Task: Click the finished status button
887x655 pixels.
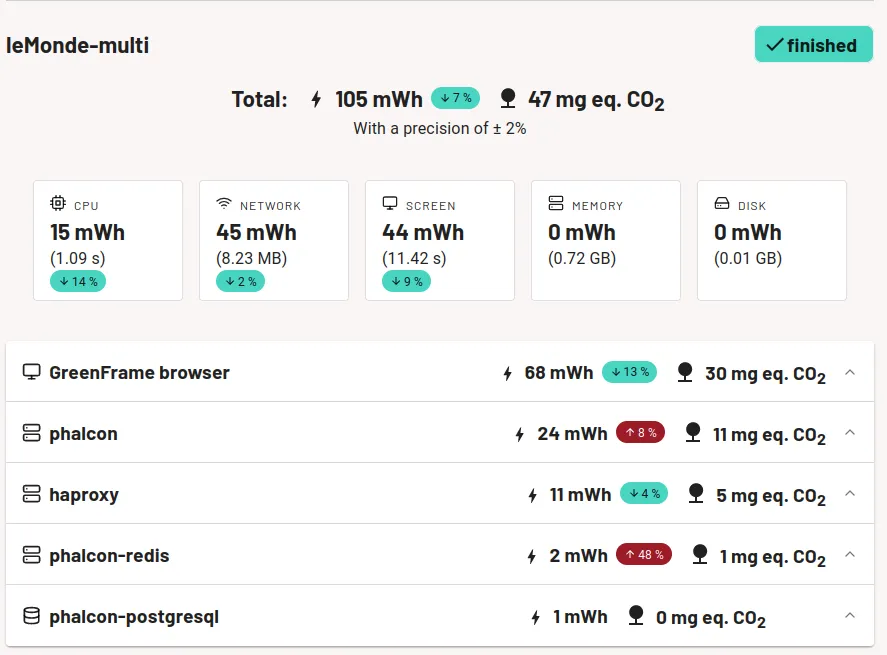Action: [813, 45]
